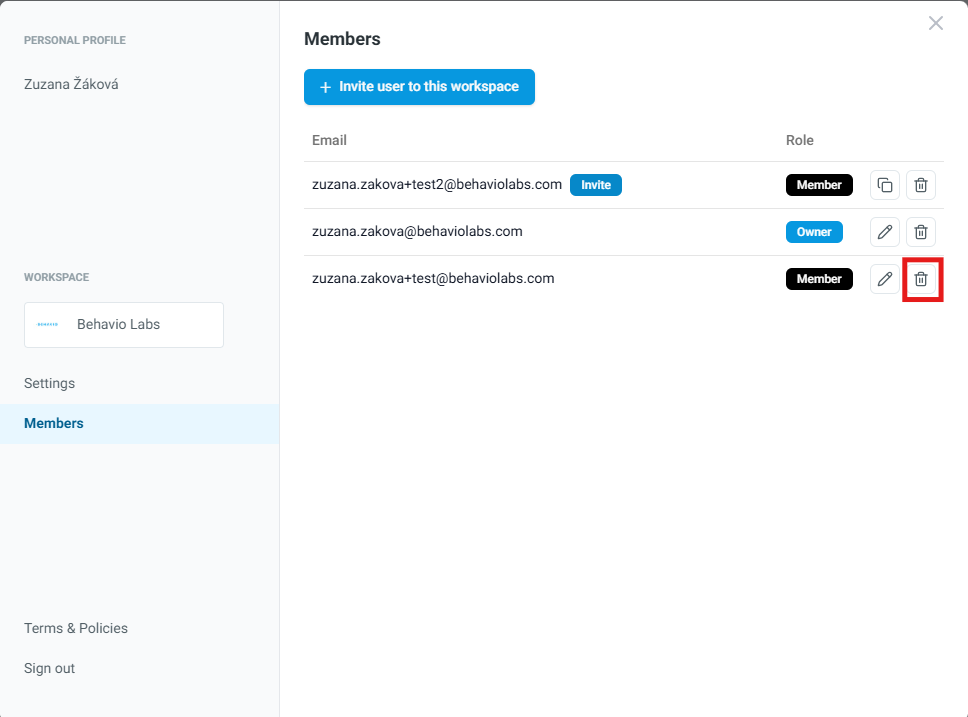Screen dimensions: 968x717
Task: Click the Behavio Labs logo thumbnail
Action: 48,325
